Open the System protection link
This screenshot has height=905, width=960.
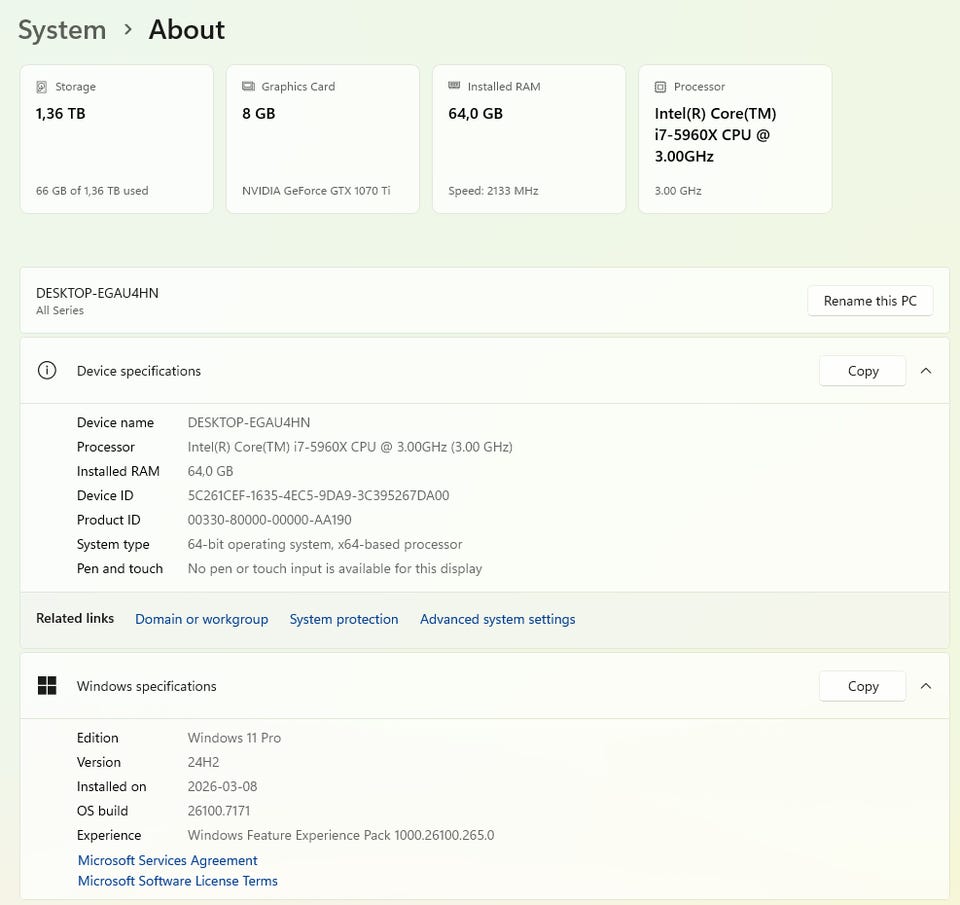tap(344, 619)
